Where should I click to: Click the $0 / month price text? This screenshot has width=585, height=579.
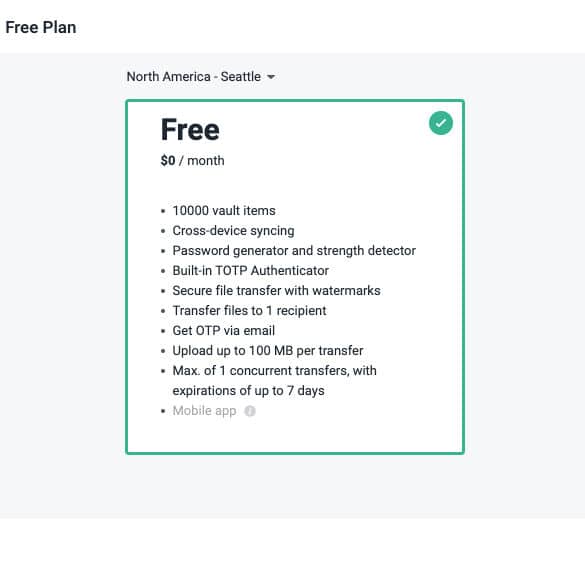point(193,161)
